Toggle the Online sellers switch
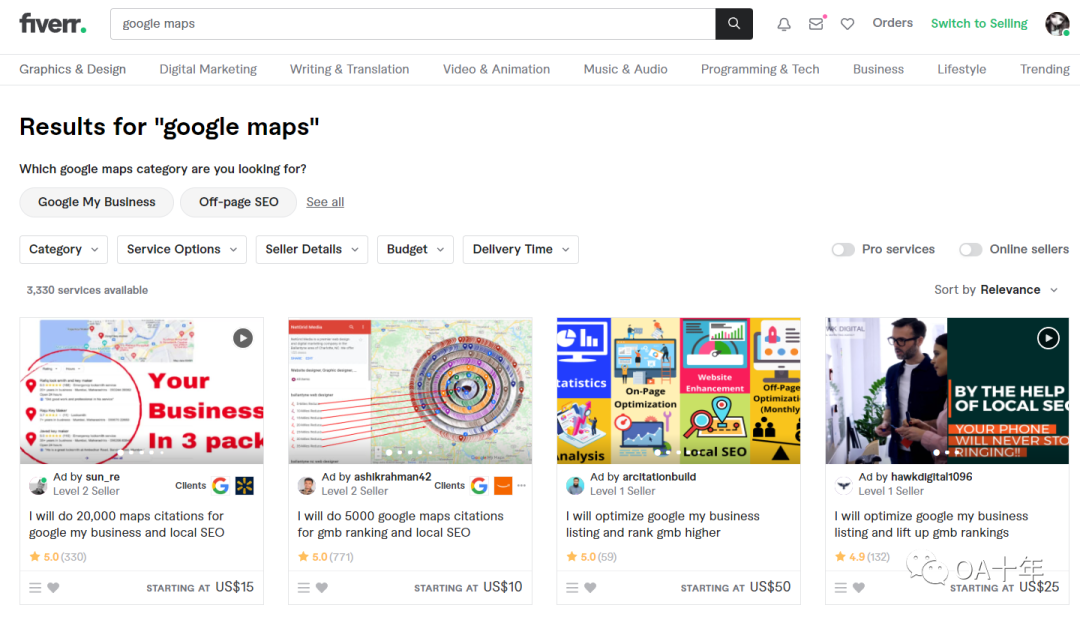Screen dimensions: 1080x617 click(970, 250)
